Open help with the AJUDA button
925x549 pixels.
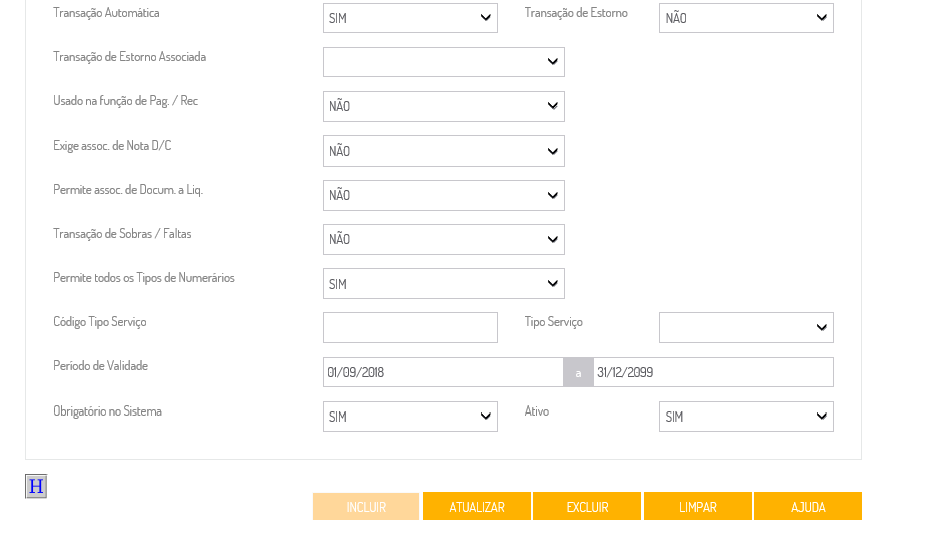808,507
